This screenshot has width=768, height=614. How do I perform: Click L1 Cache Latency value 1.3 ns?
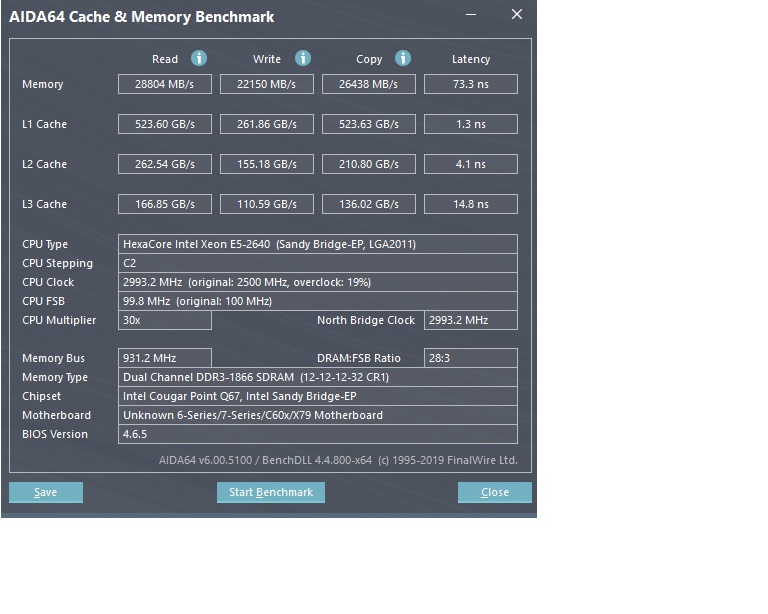pyautogui.click(x=471, y=124)
